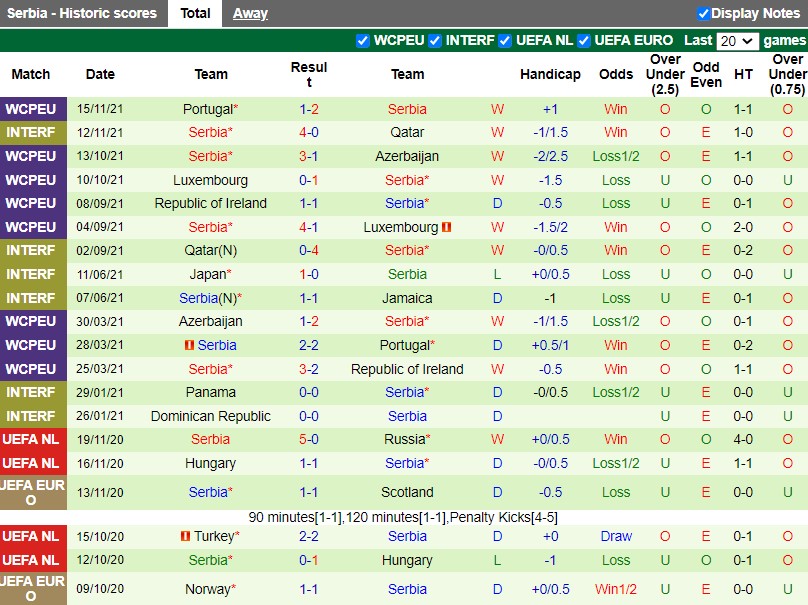Open the Last 20 games dropdown
This screenshot has width=808, height=605.
pyautogui.click(x=737, y=41)
